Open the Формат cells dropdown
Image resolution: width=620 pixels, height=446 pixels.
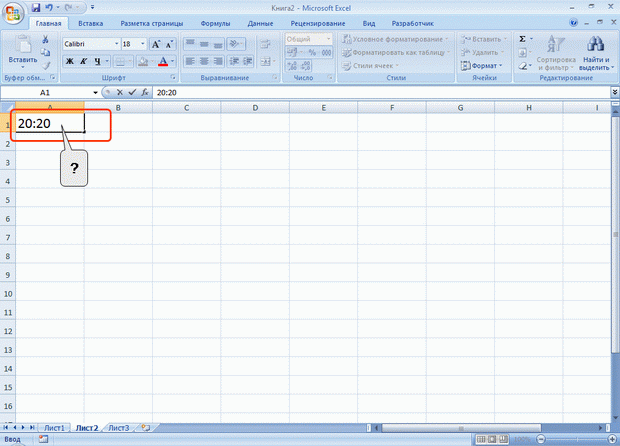click(481, 66)
